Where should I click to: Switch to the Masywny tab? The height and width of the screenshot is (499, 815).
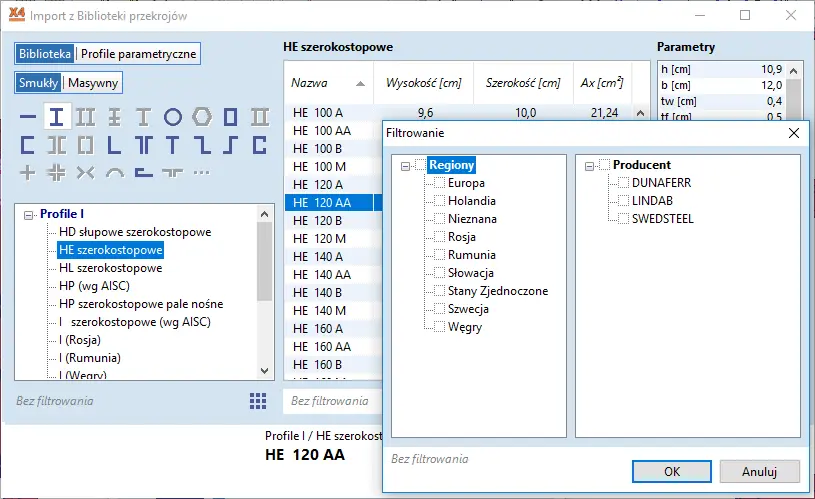pos(93,83)
